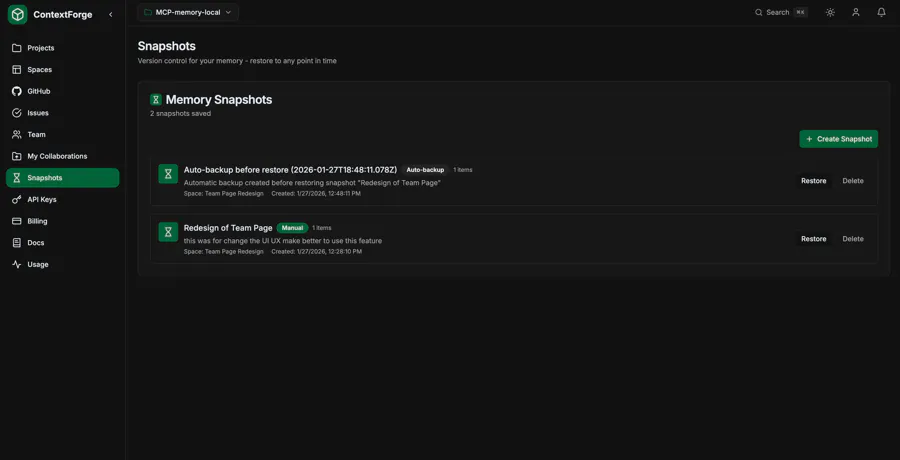Click the Memory Snapshots heading
This screenshot has height=460, width=900.
[219, 100]
